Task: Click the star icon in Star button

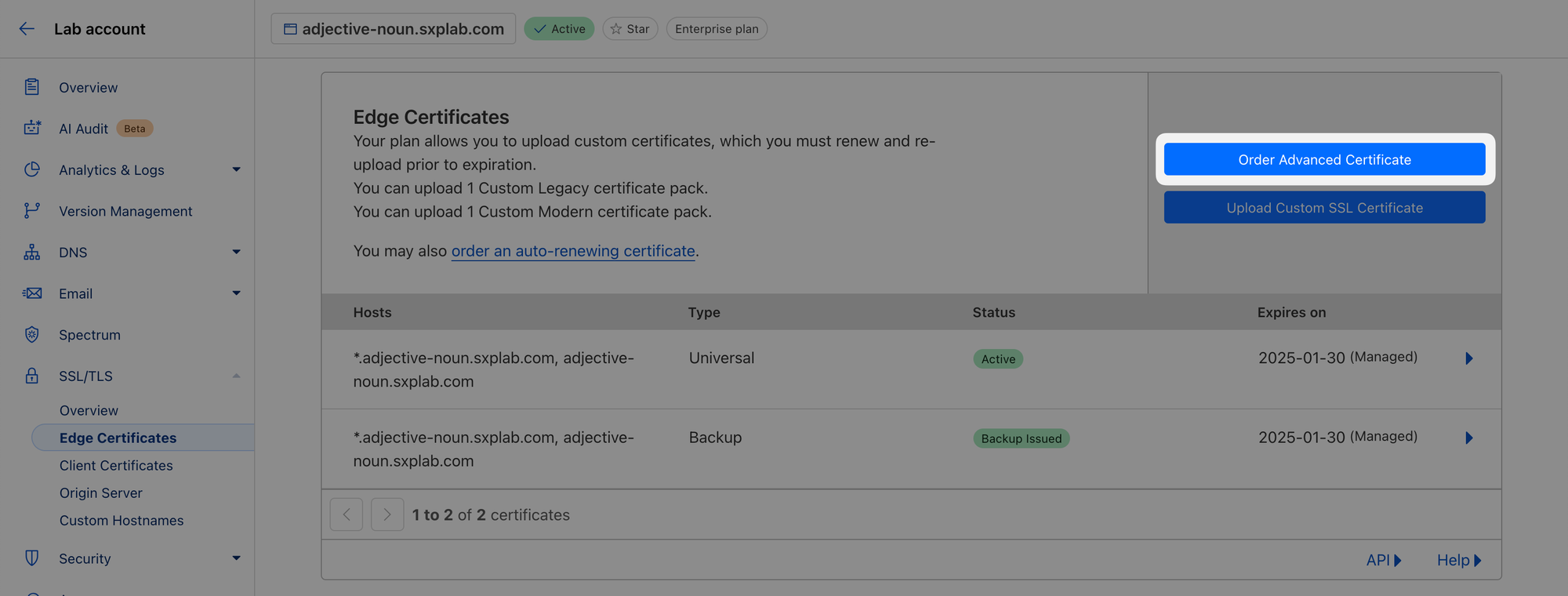Action: [616, 29]
